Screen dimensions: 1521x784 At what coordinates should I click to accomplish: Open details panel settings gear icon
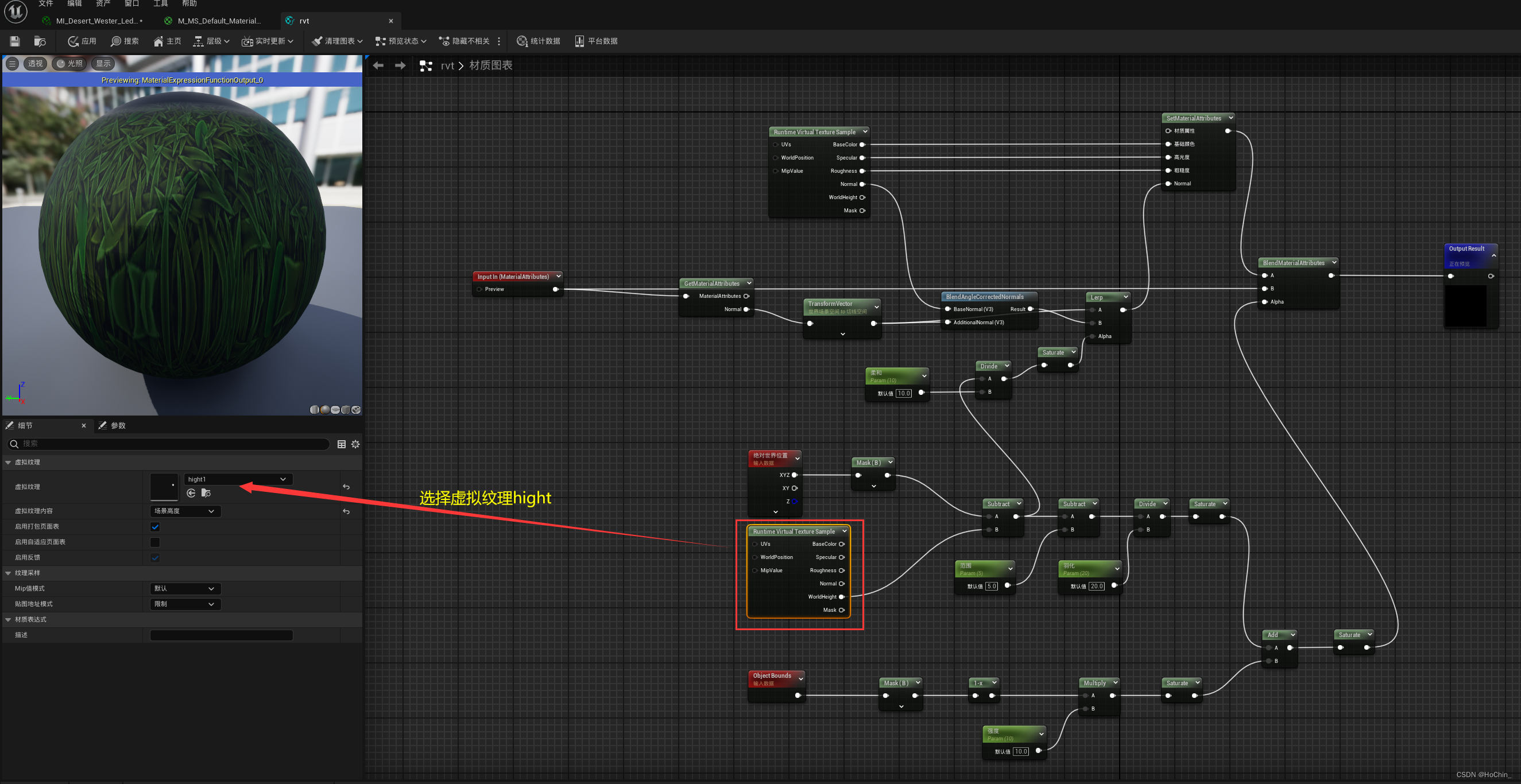355,444
